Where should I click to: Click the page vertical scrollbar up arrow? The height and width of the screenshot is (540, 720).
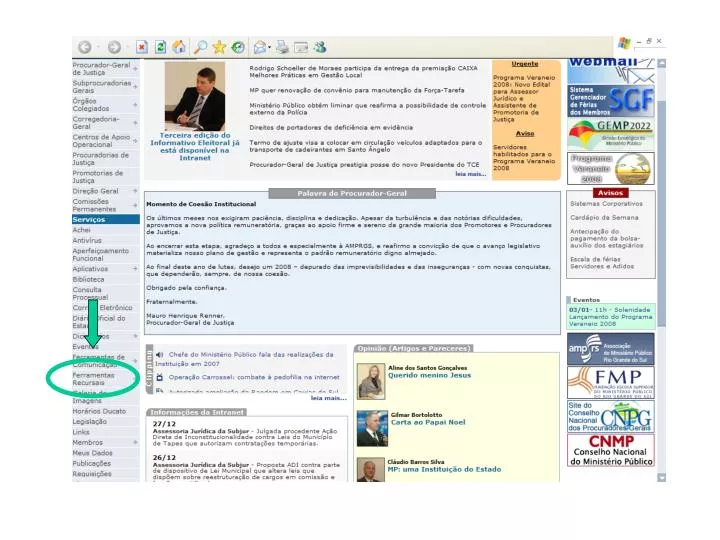(x=661, y=63)
